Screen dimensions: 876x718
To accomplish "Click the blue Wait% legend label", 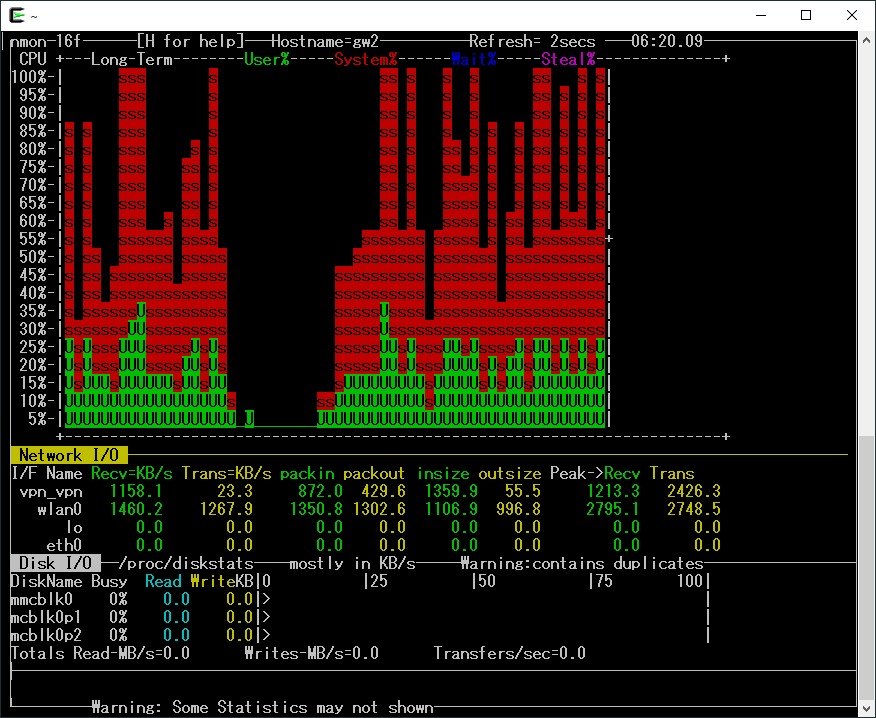I will click(474, 59).
